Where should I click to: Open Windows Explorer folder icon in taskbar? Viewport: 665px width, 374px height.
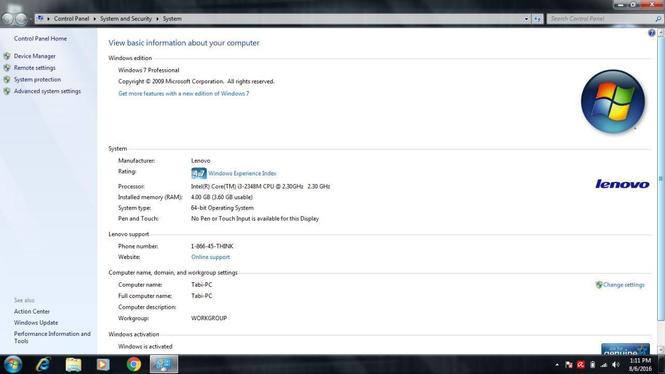tap(73, 365)
